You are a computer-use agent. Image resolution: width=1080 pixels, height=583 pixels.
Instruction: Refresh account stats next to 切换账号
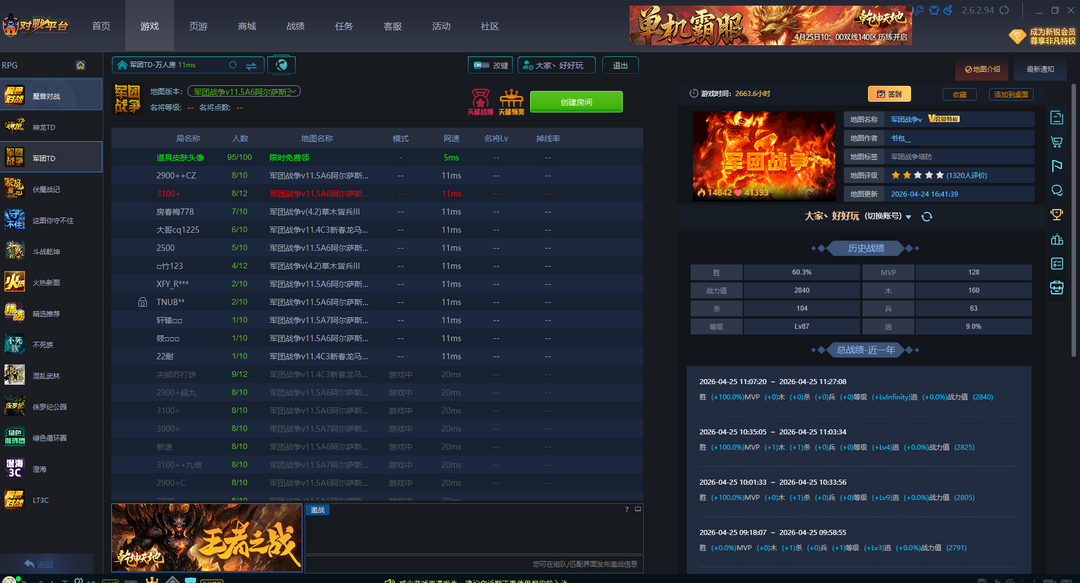927,217
